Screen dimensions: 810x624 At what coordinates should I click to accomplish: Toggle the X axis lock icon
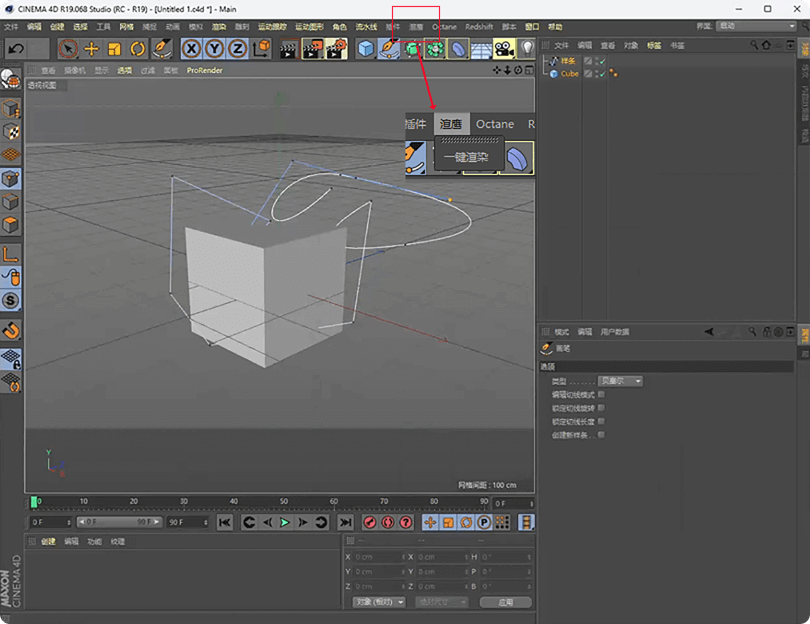[191, 48]
